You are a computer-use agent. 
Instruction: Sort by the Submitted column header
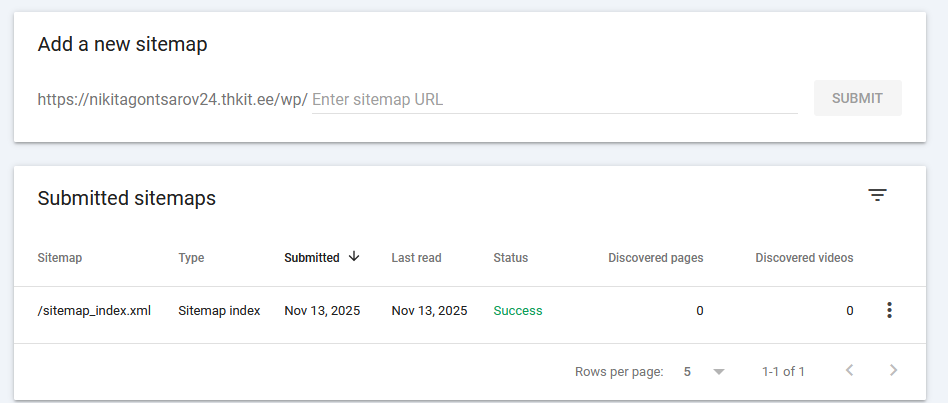click(312, 257)
